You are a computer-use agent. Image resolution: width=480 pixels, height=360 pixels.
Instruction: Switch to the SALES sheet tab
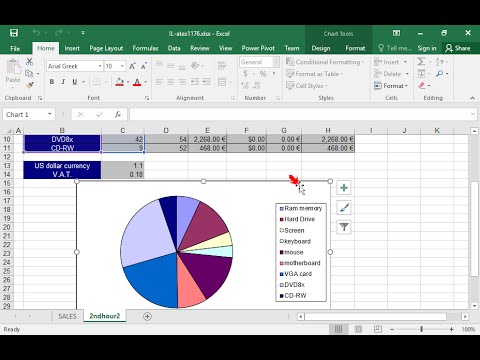point(67,316)
